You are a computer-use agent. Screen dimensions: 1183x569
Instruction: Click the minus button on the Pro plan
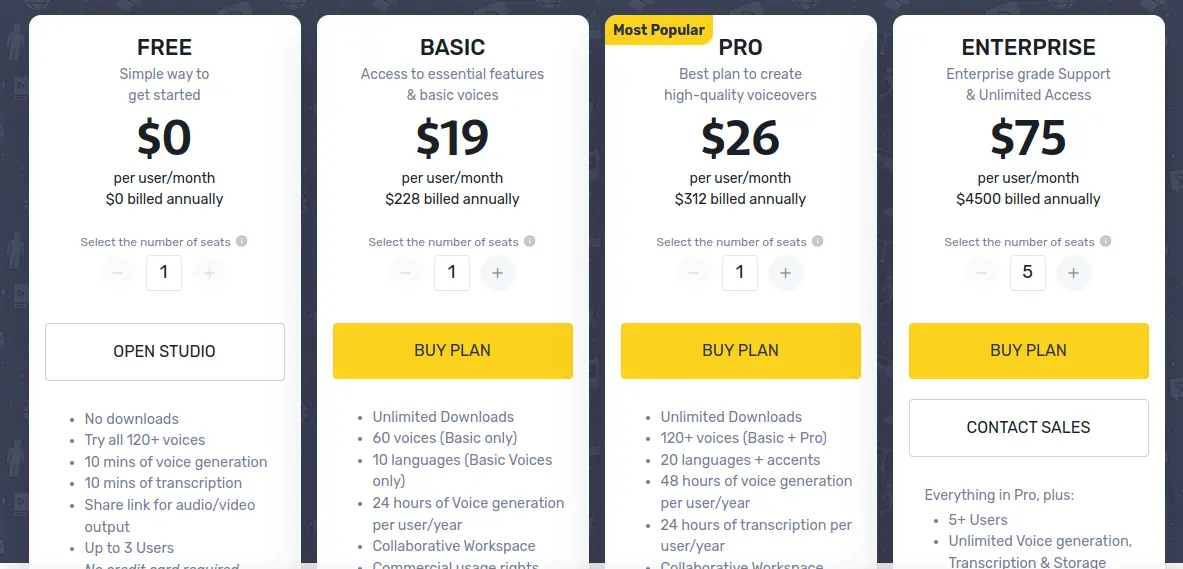(693, 273)
